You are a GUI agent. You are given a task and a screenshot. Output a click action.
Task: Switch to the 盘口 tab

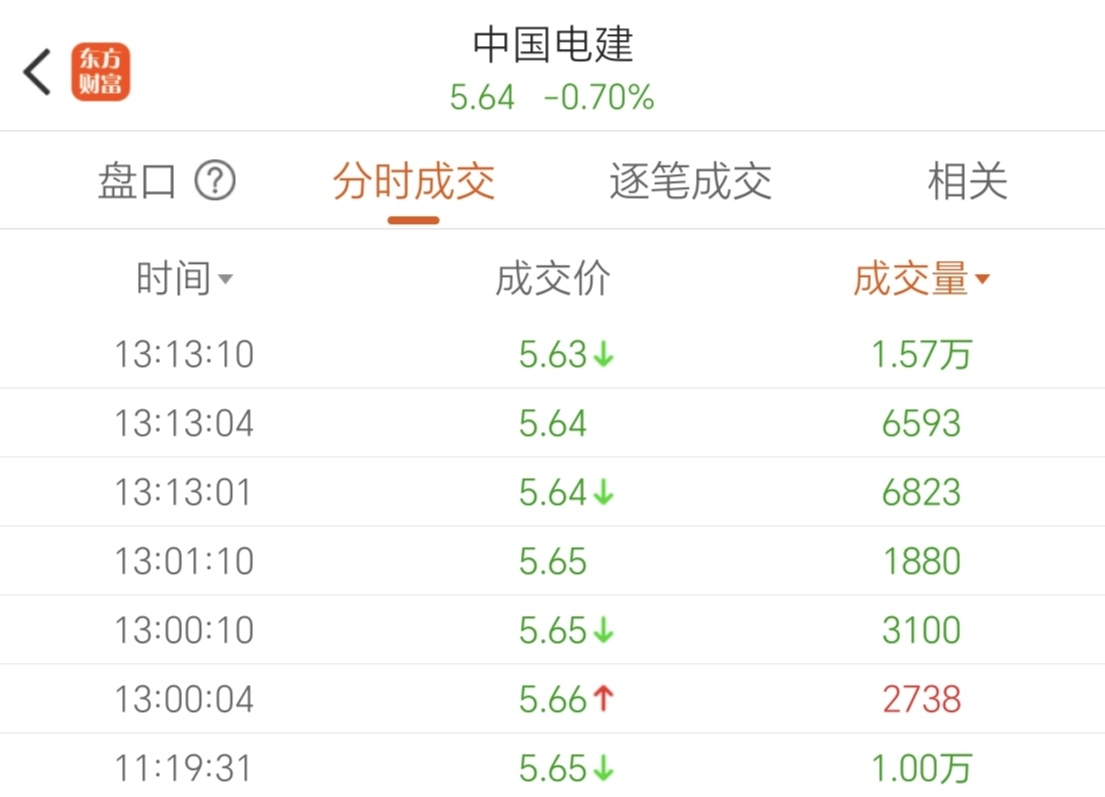(137, 181)
